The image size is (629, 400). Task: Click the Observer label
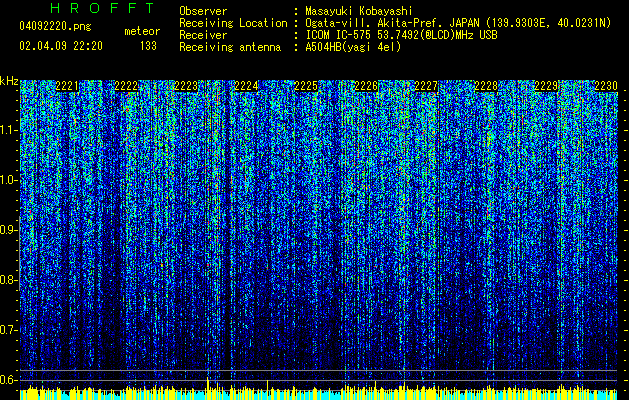tap(203, 12)
